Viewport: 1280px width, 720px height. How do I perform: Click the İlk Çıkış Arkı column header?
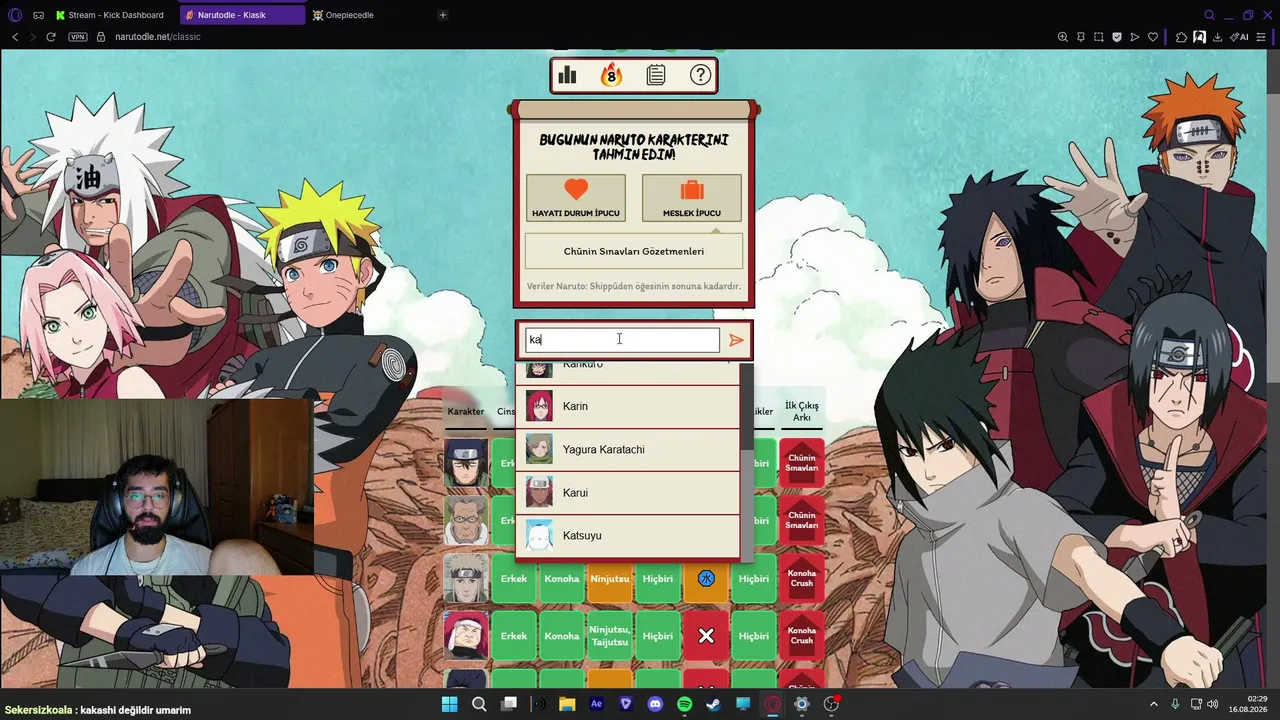pos(802,411)
